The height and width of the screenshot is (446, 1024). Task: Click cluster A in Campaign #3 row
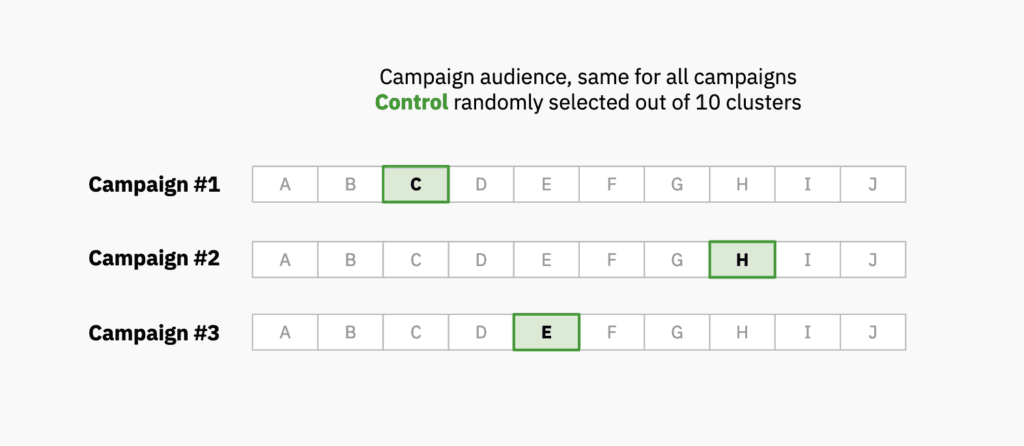[x=286, y=332]
